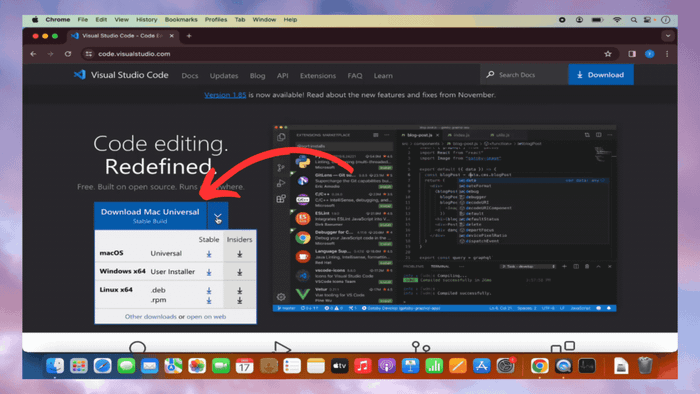Reload the current page
Image resolution: width=700 pixels, height=394 pixels.
68,54
